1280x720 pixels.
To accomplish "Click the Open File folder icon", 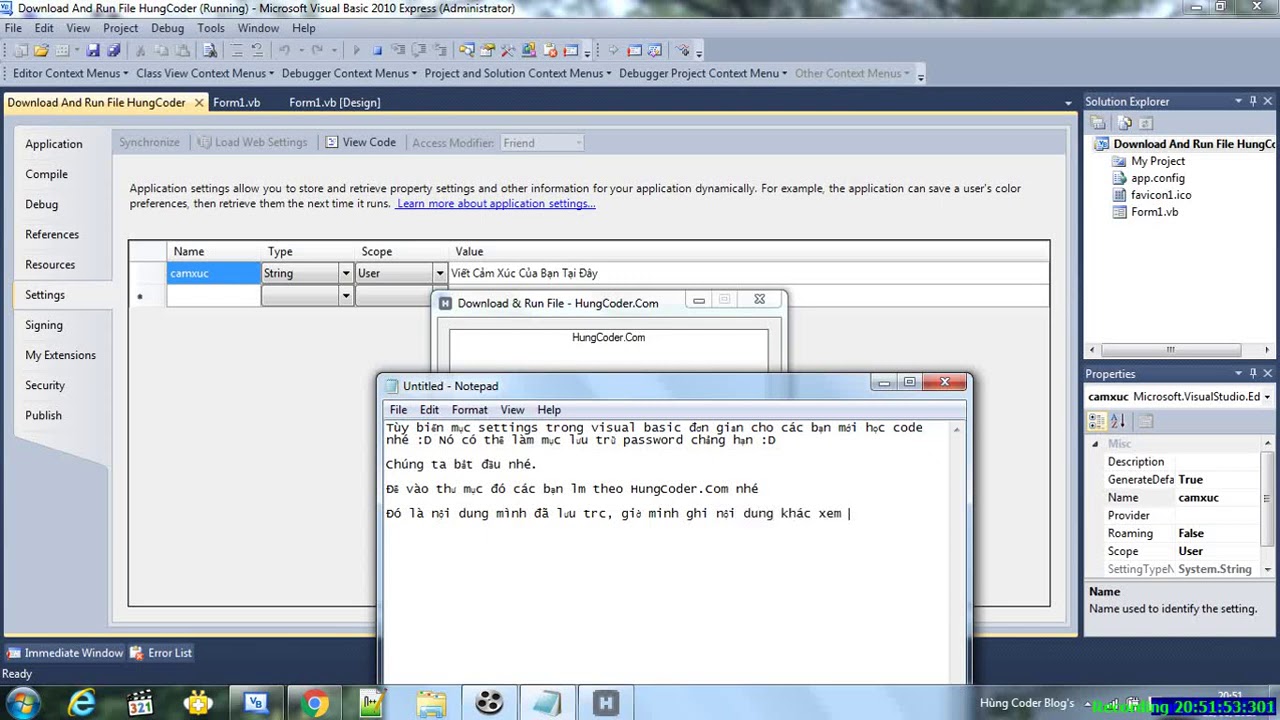I will [41, 50].
